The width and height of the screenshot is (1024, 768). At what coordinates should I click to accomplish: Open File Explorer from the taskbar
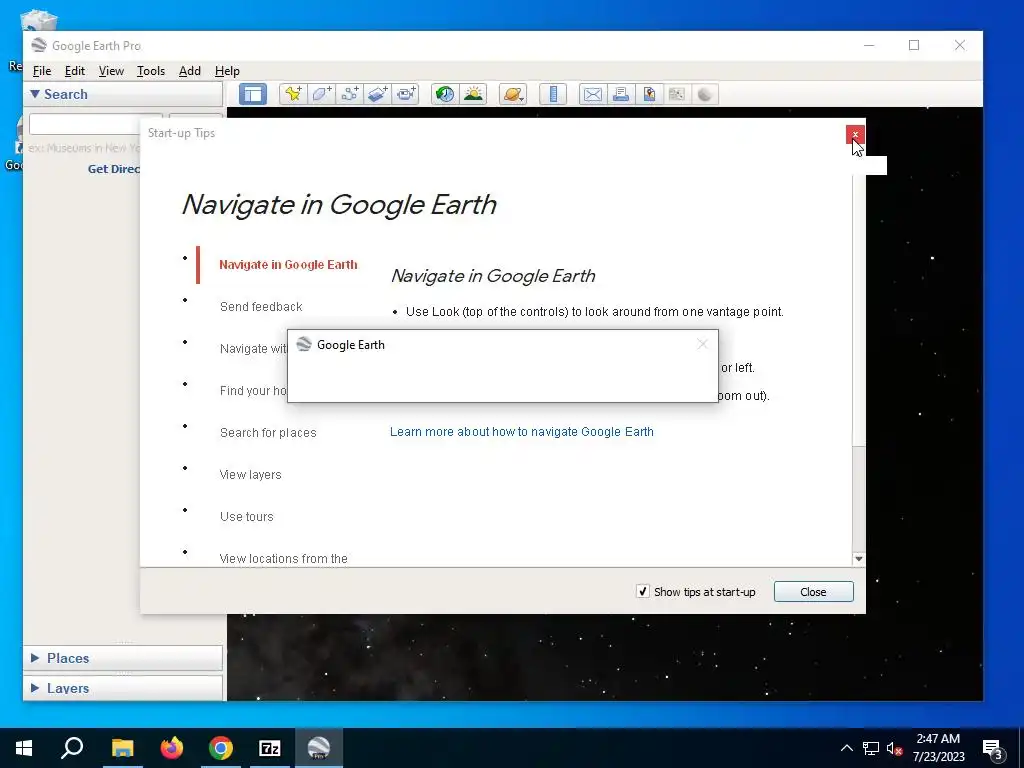point(122,748)
